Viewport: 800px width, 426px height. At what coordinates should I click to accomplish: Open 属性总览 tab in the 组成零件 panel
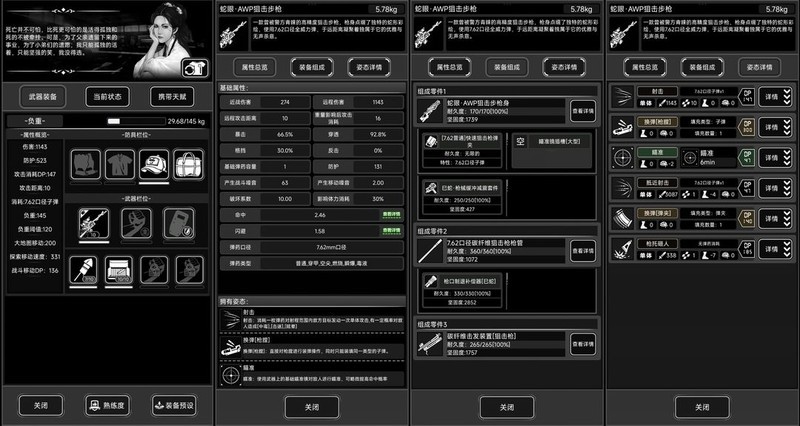point(449,67)
